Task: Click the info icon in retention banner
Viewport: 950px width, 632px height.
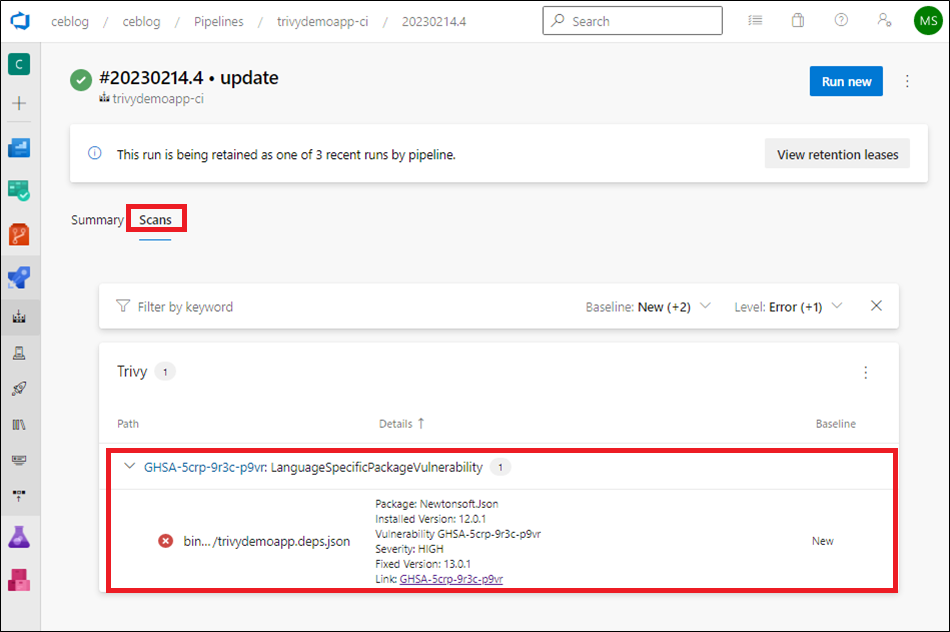Action: (95, 153)
